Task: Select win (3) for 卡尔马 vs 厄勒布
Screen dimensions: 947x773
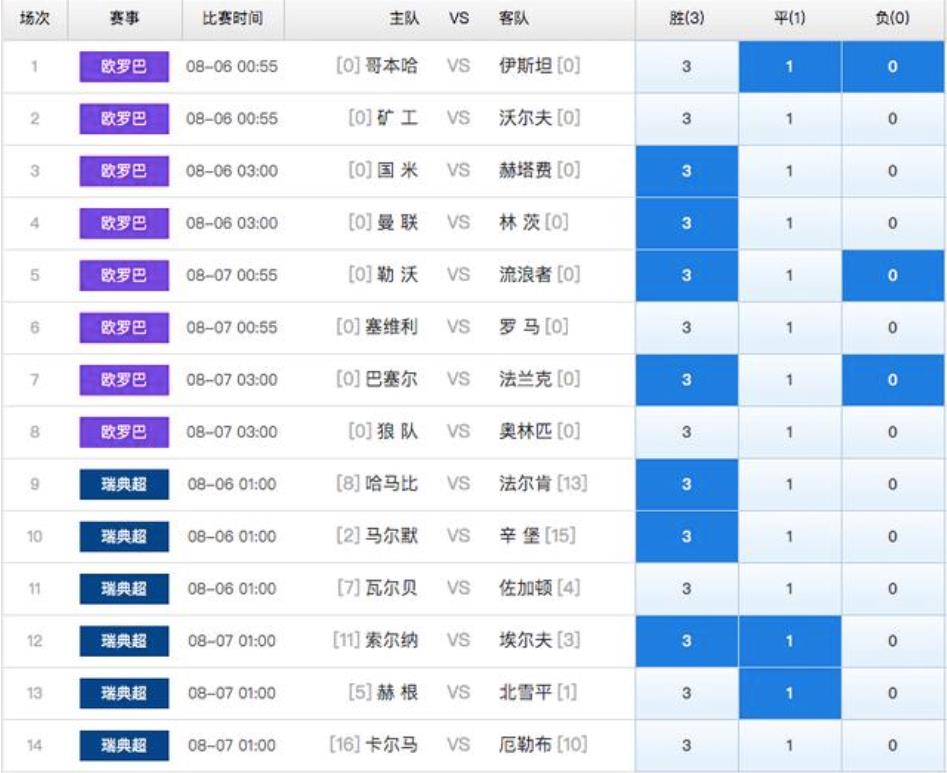Action: pyautogui.click(x=687, y=746)
